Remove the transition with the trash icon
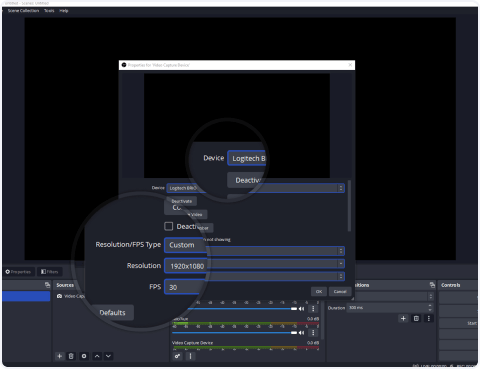 point(416,318)
